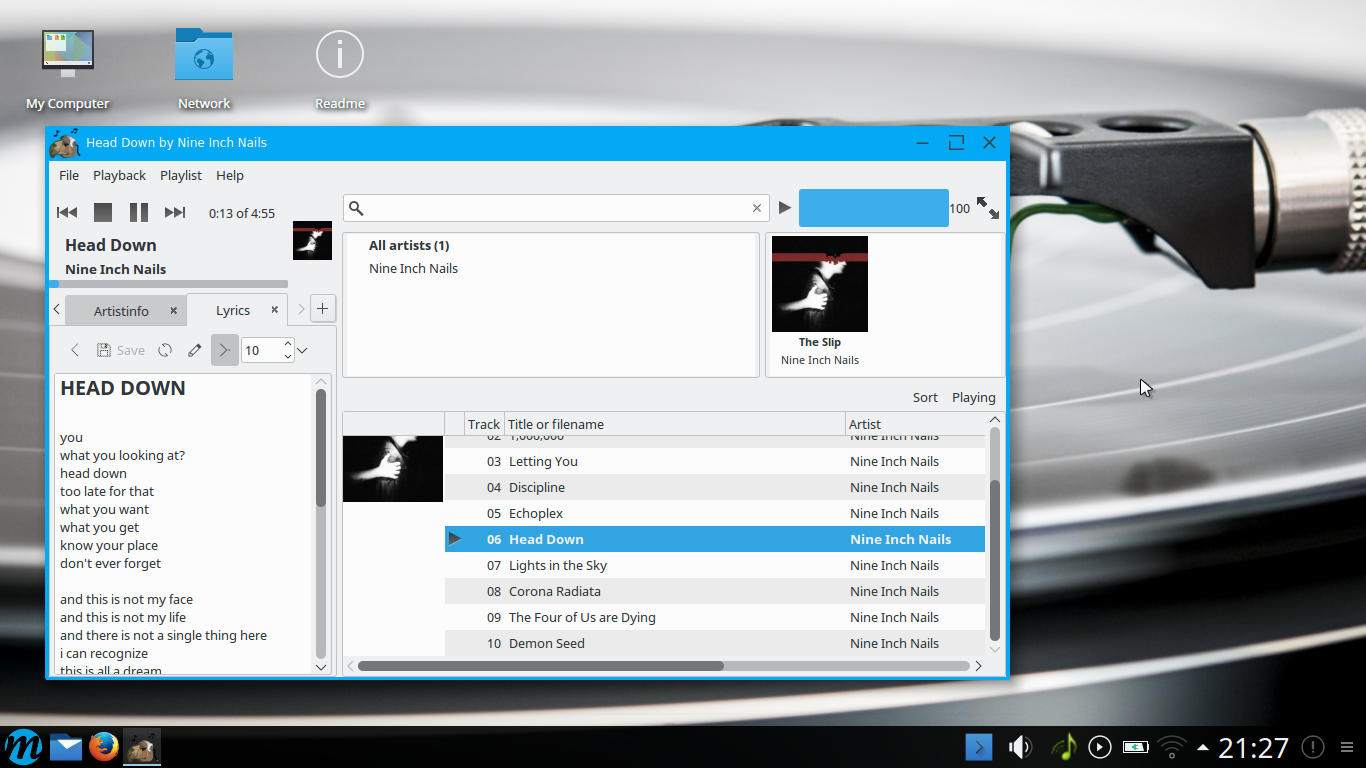
Task: Clear the search box with X
Action: (x=757, y=208)
